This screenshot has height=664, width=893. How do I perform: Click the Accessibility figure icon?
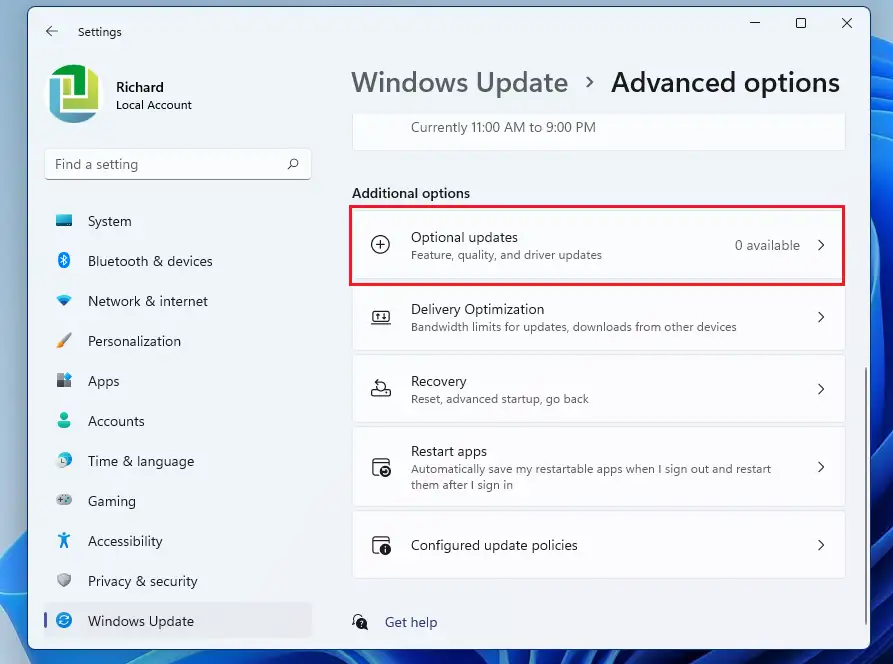point(64,540)
